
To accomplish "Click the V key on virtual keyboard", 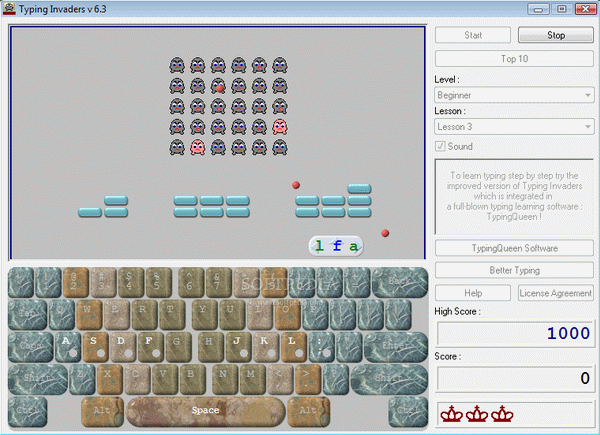I will tap(165, 379).
